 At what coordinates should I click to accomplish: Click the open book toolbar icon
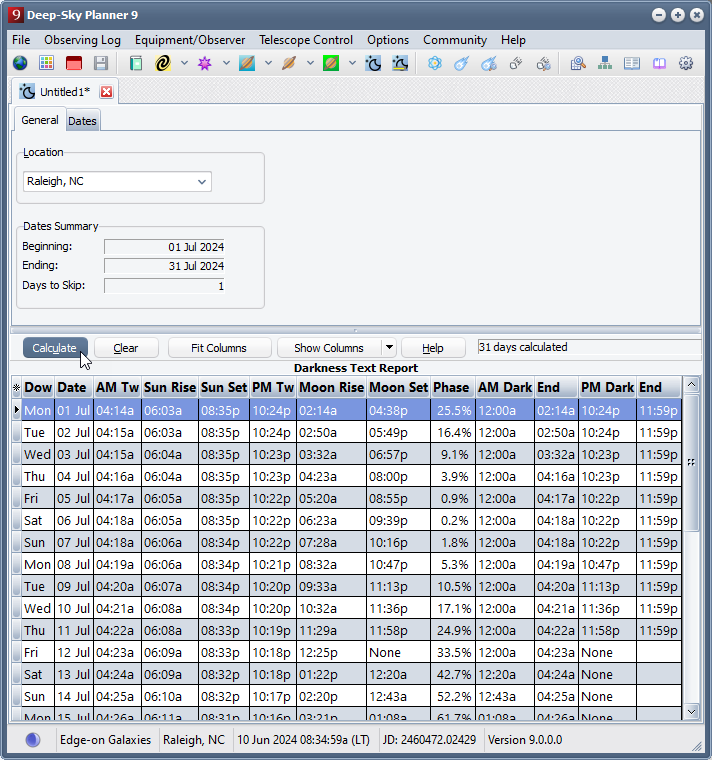pyautogui.click(x=659, y=63)
